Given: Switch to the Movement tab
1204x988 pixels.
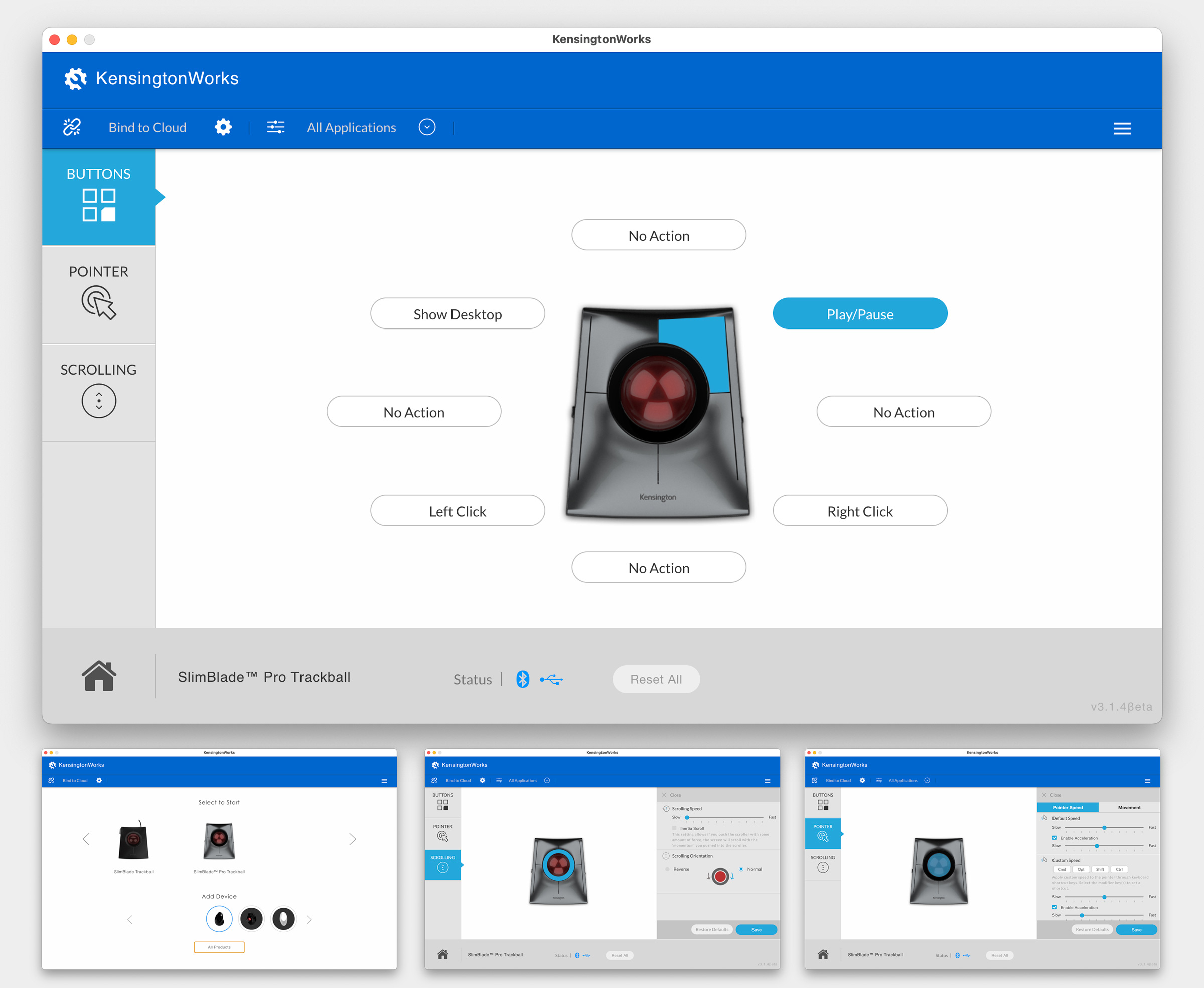Looking at the screenshot, I should point(1129,807).
